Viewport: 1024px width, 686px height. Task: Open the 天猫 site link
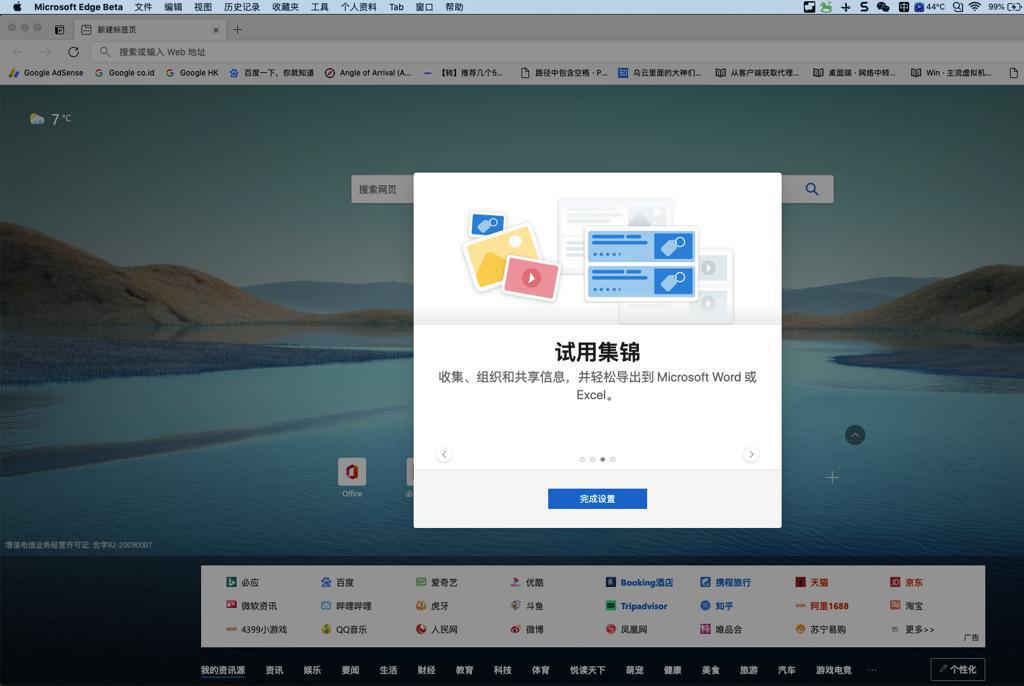(812, 582)
